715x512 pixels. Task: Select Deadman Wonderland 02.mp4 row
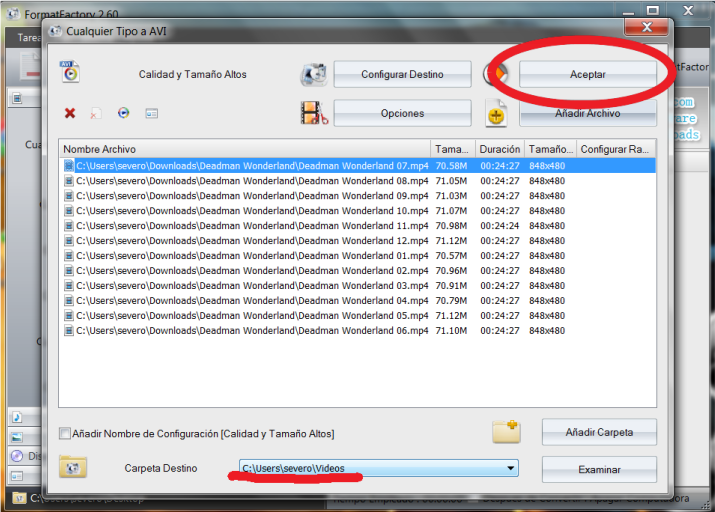[x=358, y=270]
